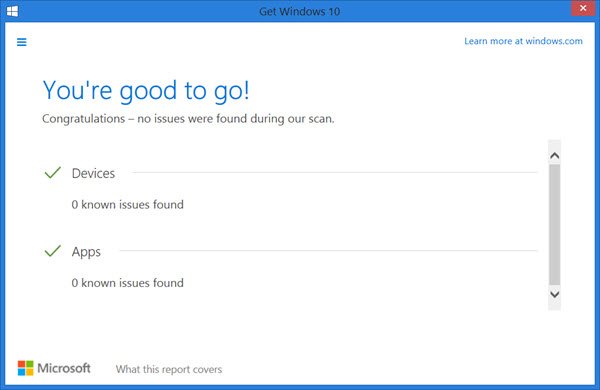Click the green checkmark beside Apps
600x390 pixels.
point(53,251)
